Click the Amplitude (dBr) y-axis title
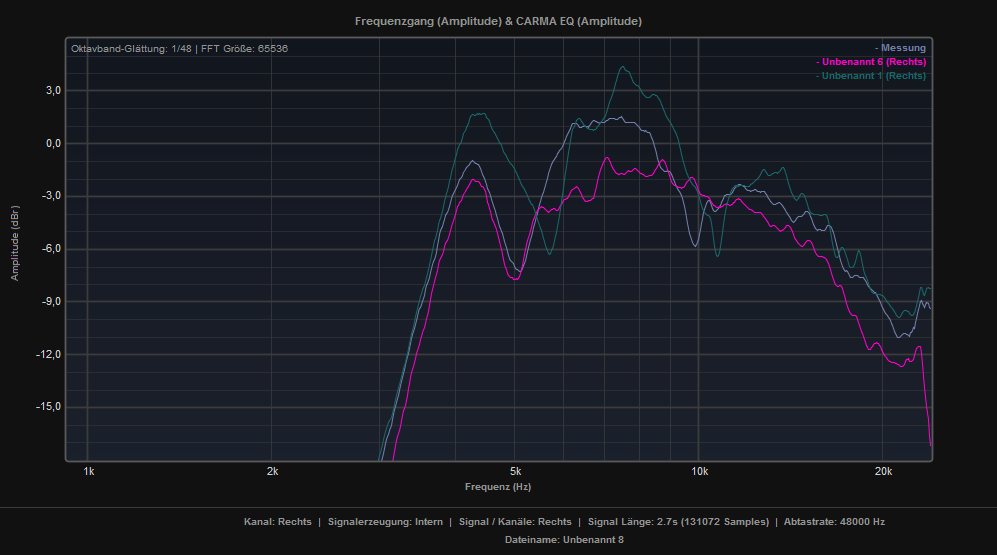The width and height of the screenshot is (997, 555). (15, 245)
